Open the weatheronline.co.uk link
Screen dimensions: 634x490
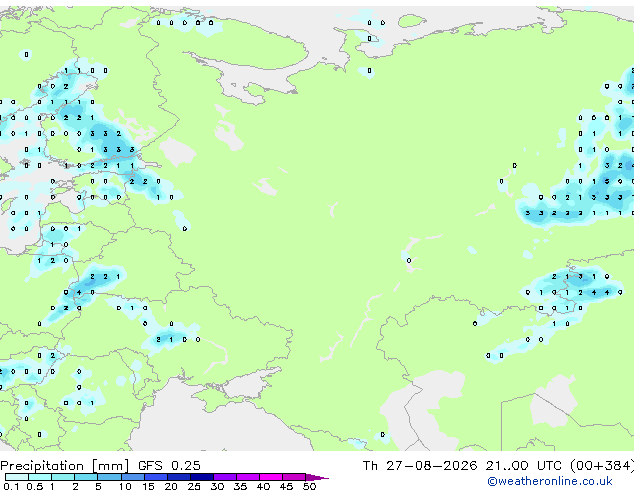coord(550,481)
